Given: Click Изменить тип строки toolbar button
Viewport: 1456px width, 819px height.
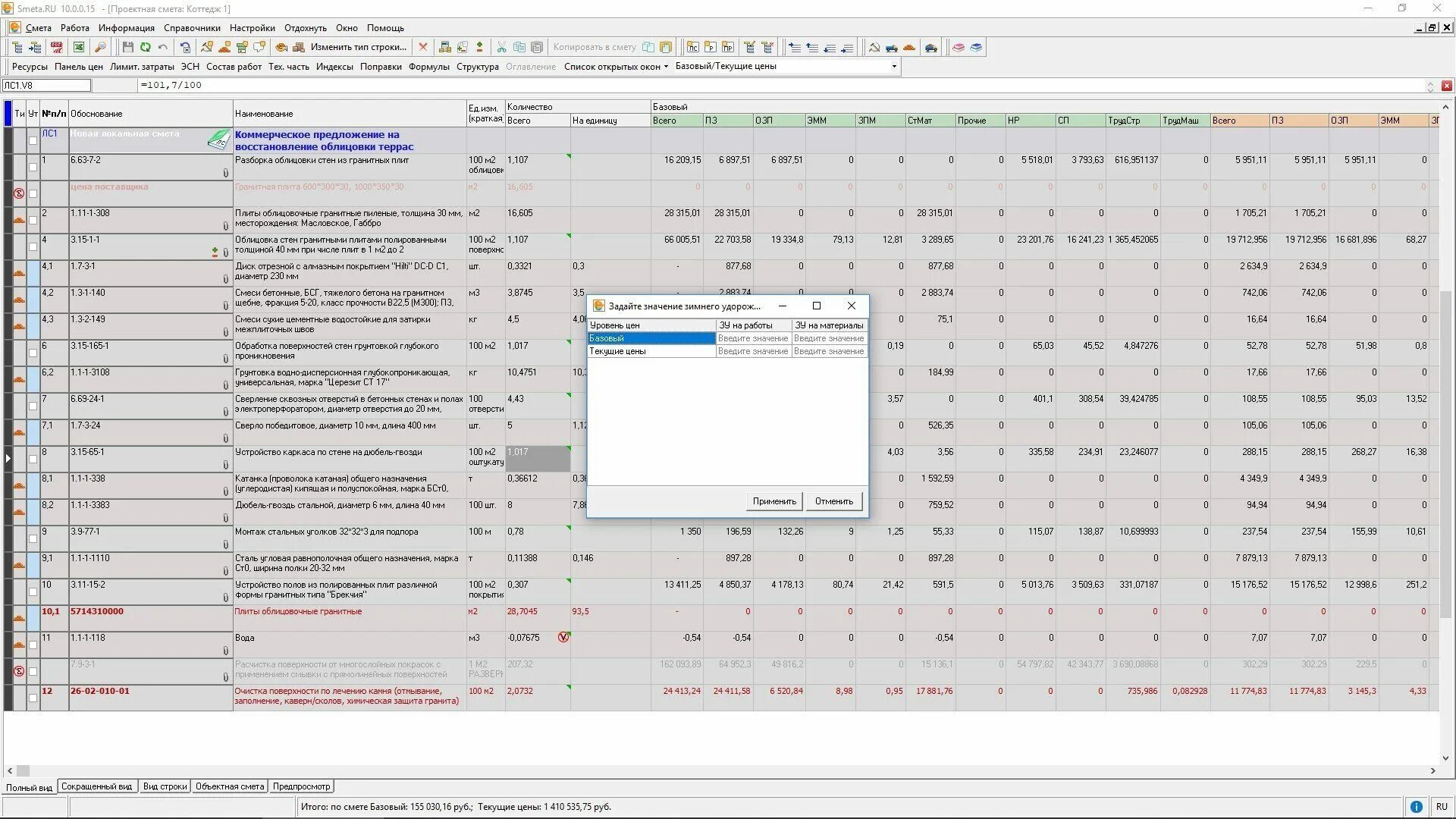Looking at the screenshot, I should (358, 47).
